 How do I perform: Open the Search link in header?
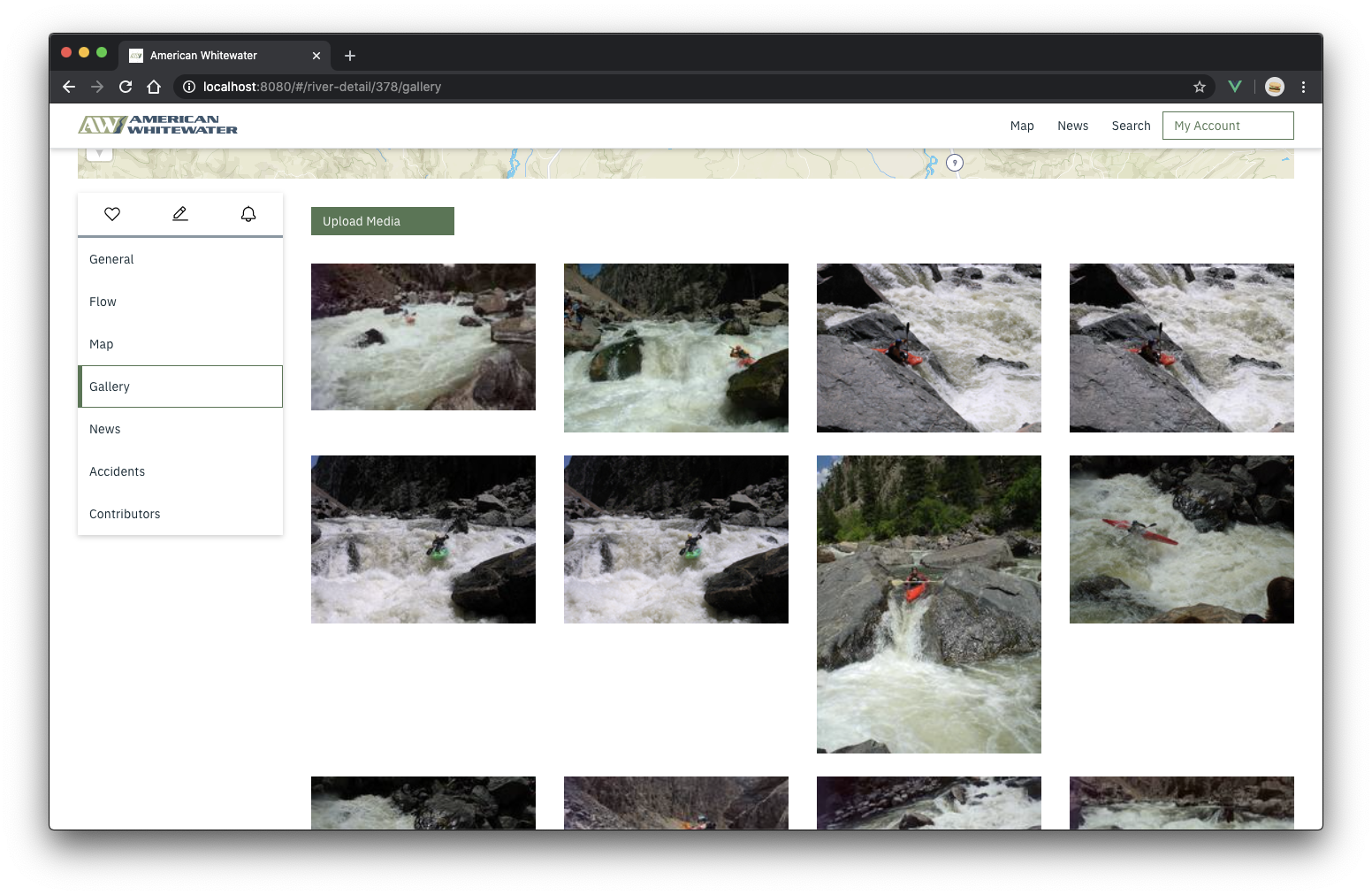tap(1131, 126)
